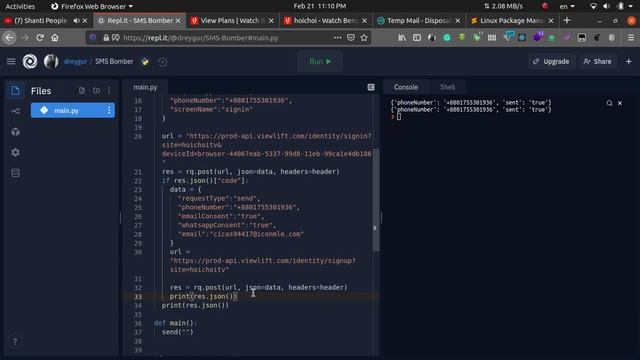Screen dimensions: 640x360
Task: Search the console output
Action: (x=609, y=103)
